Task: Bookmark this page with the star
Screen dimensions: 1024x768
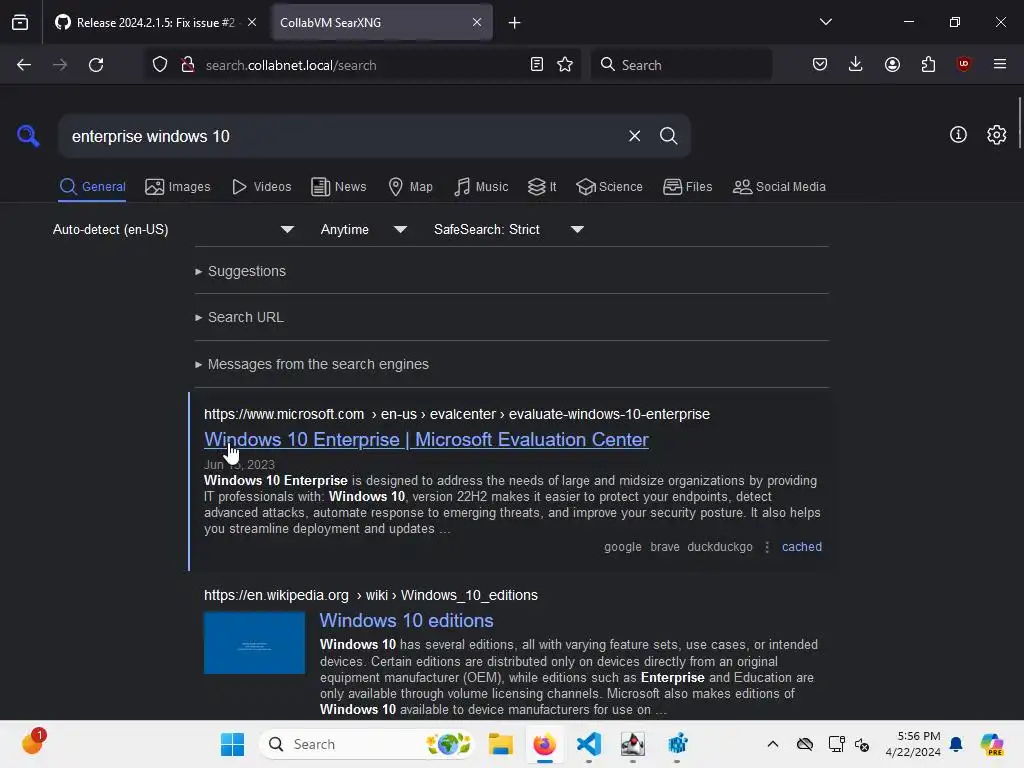Action: (565, 64)
